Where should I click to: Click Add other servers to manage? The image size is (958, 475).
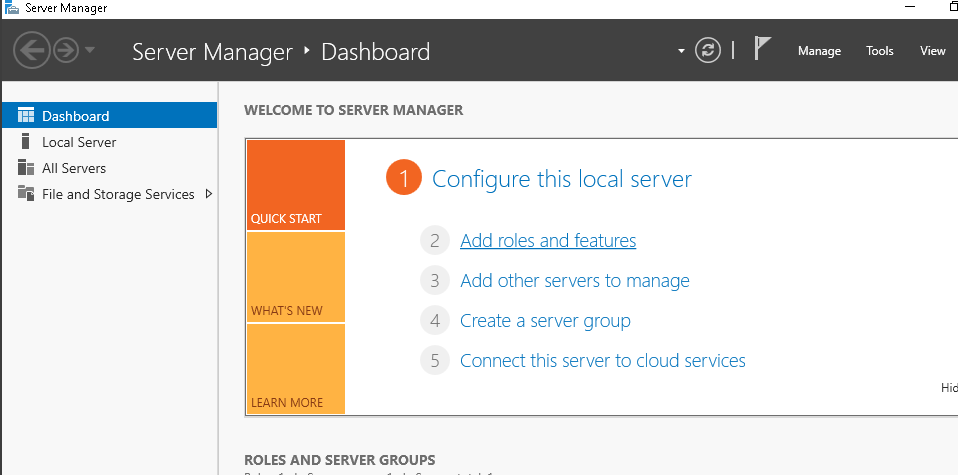pyautogui.click(x=574, y=281)
